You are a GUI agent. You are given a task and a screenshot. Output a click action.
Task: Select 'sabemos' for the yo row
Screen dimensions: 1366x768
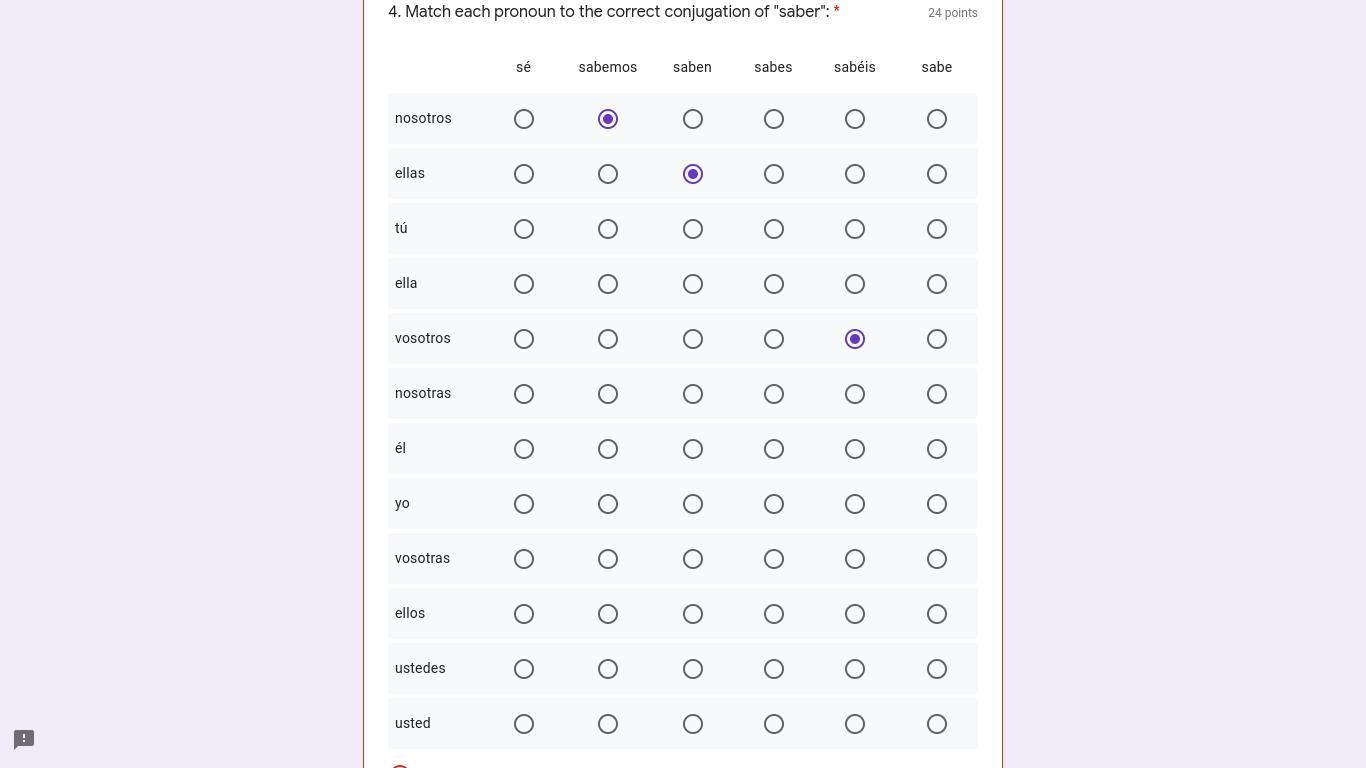607,504
